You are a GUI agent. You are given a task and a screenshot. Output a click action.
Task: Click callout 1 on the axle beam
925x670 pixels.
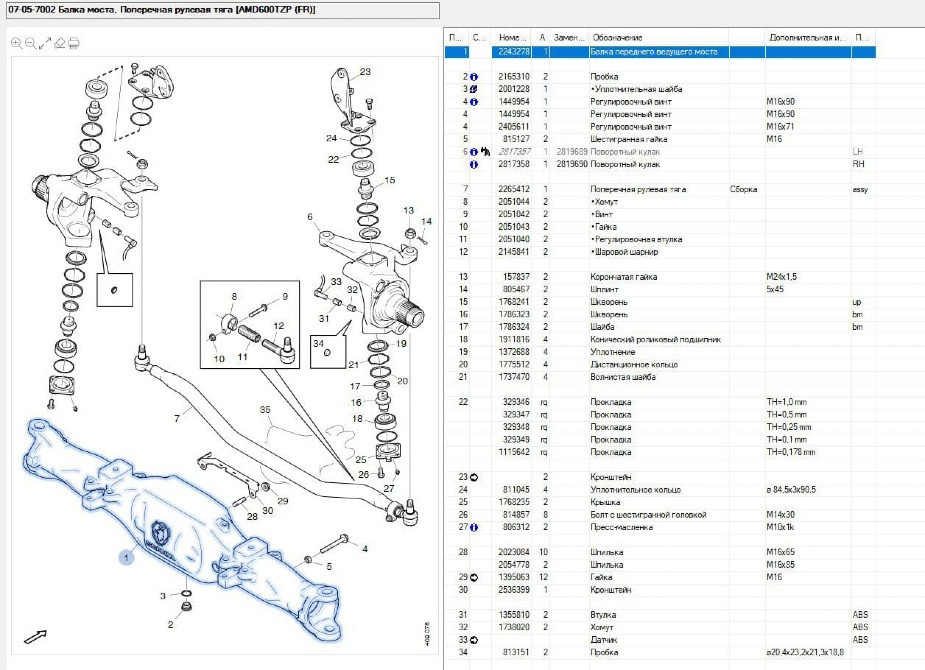click(x=127, y=556)
